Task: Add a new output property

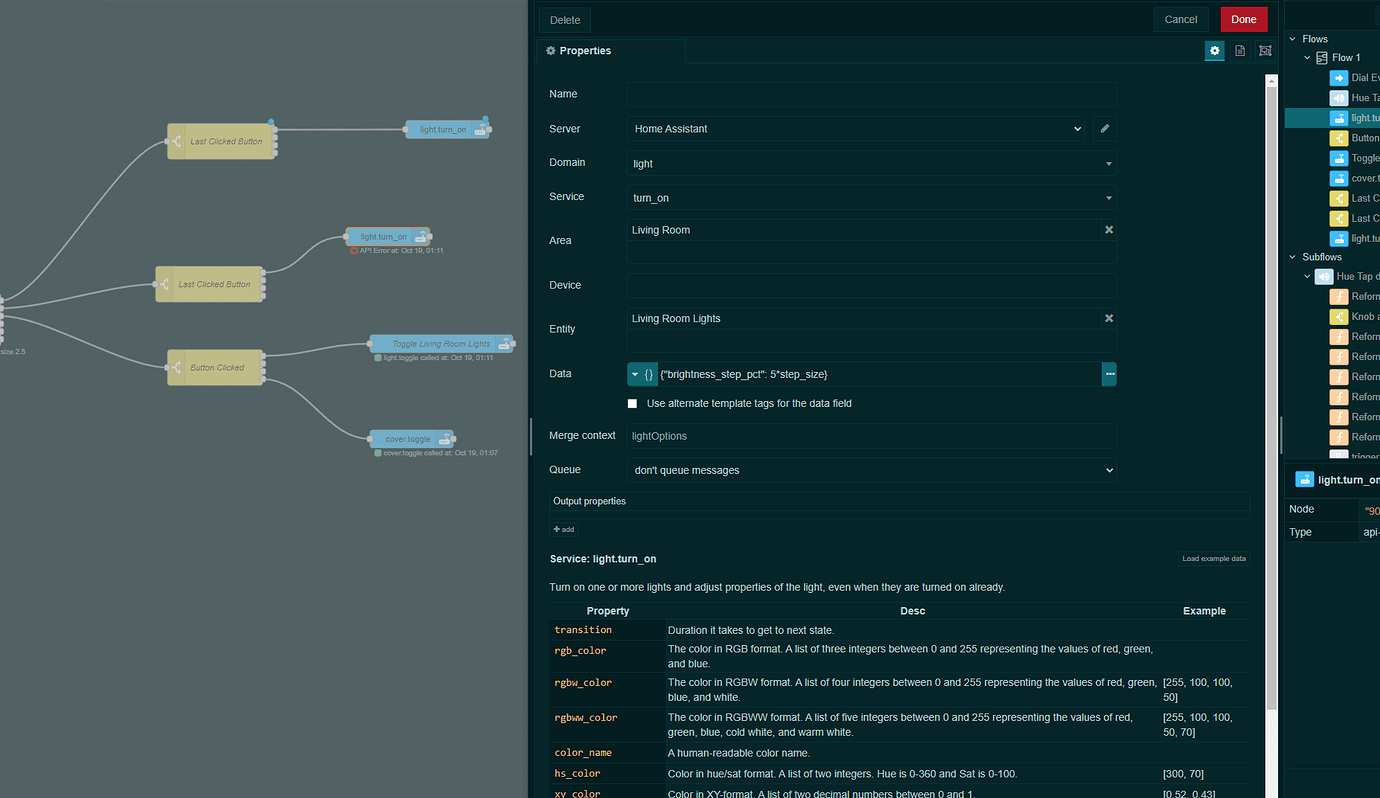Action: click(x=564, y=529)
